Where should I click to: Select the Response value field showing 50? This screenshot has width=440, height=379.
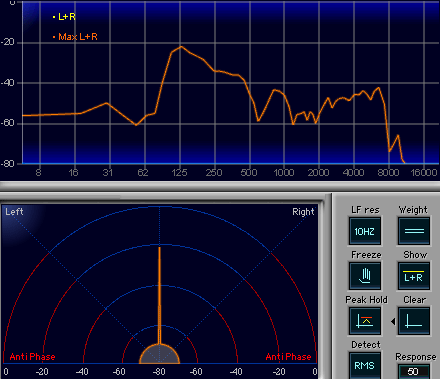click(413, 371)
